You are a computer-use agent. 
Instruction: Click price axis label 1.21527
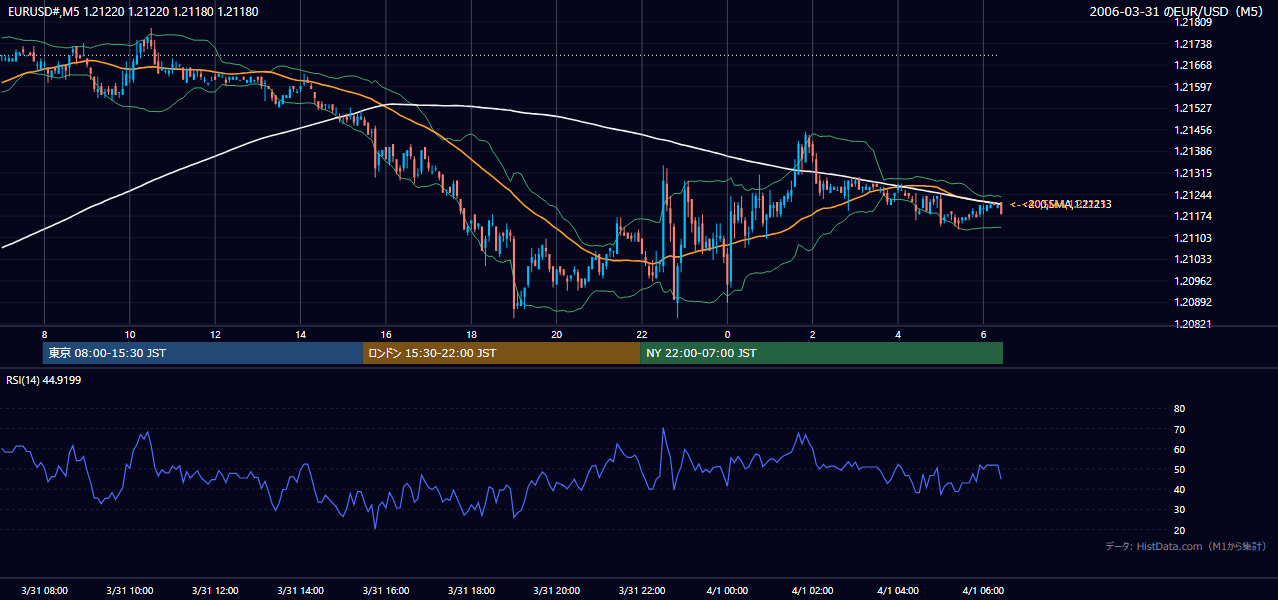click(x=1192, y=108)
